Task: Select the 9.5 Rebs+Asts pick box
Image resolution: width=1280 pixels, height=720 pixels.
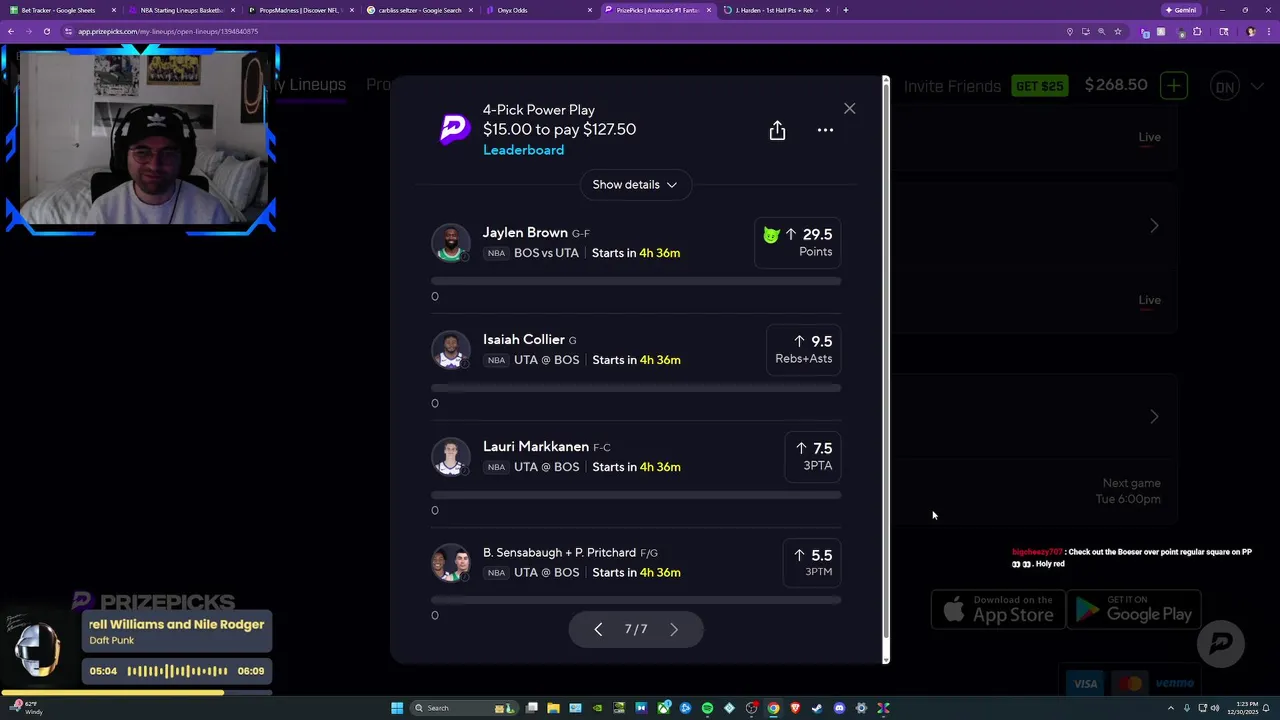Action: tap(803, 350)
